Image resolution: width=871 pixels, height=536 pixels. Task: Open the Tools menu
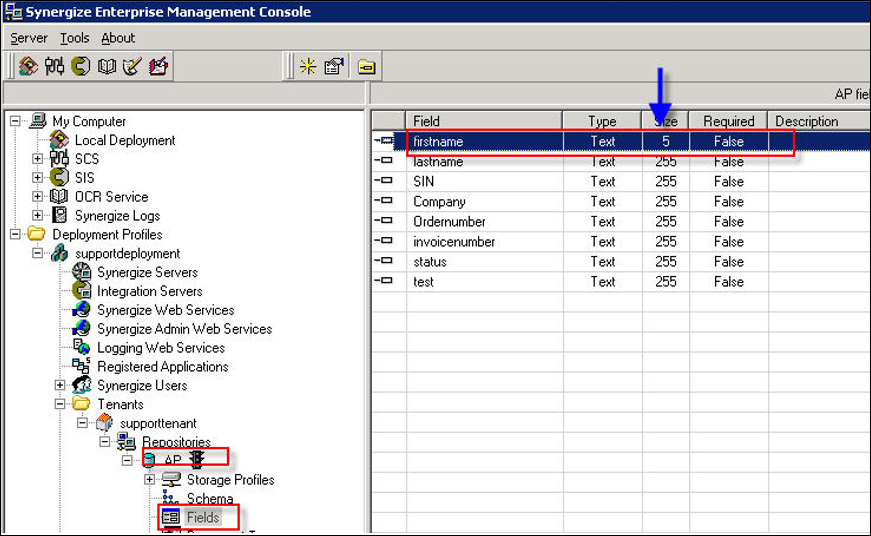point(74,38)
